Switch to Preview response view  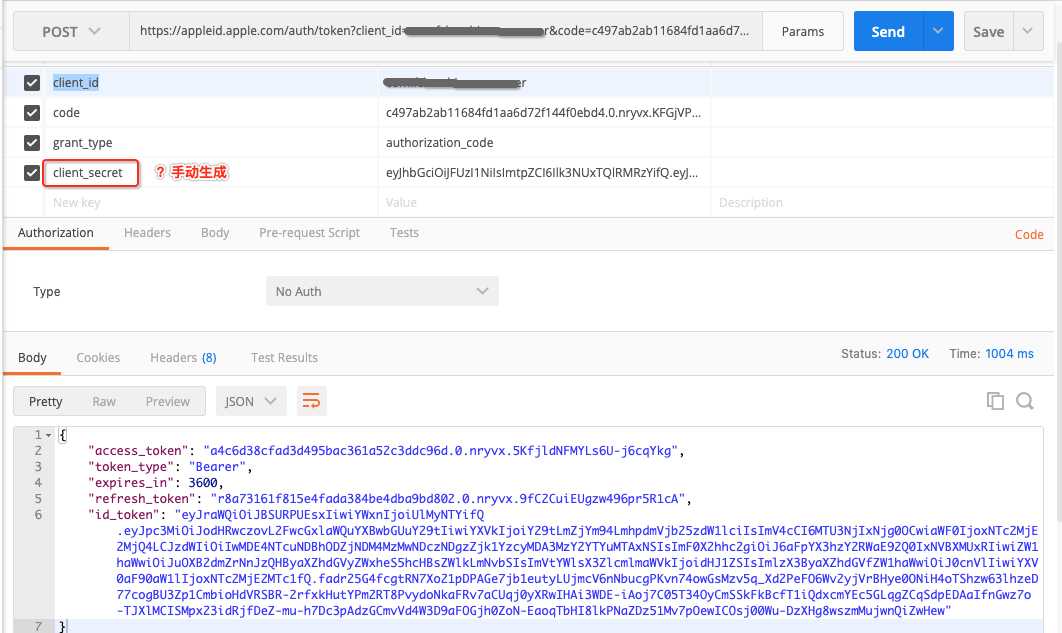pyautogui.click(x=167, y=401)
